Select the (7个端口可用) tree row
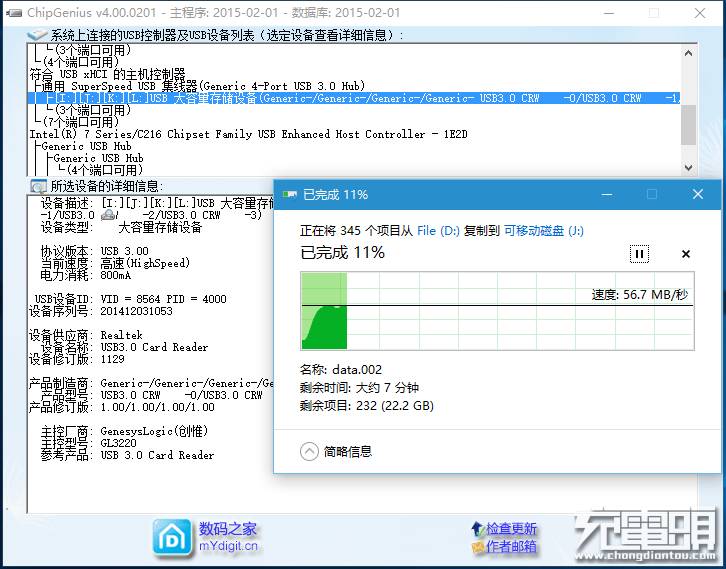 point(81,122)
